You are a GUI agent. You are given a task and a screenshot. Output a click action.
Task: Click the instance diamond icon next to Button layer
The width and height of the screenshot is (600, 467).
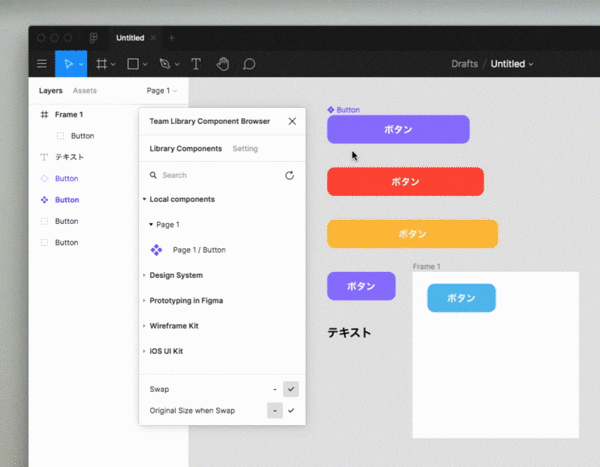[44, 178]
